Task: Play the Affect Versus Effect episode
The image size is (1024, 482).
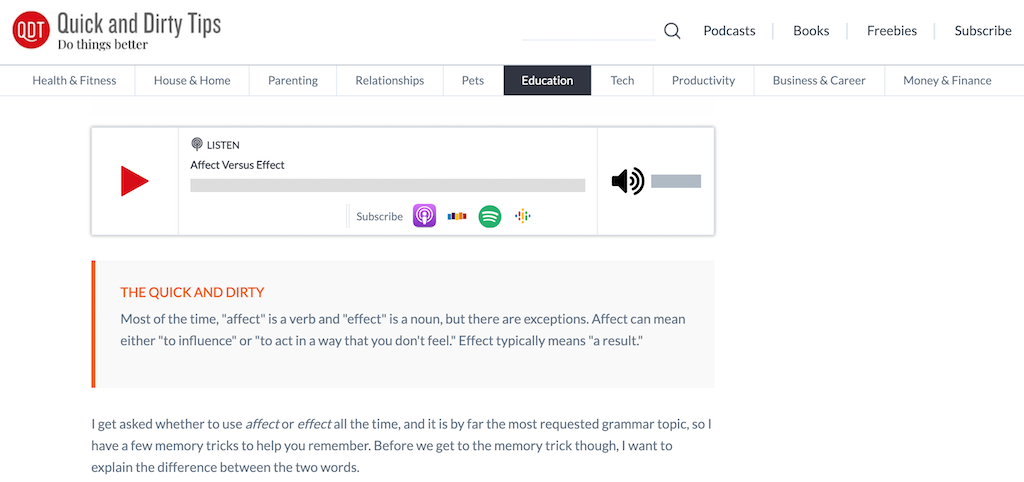Action: coord(134,181)
